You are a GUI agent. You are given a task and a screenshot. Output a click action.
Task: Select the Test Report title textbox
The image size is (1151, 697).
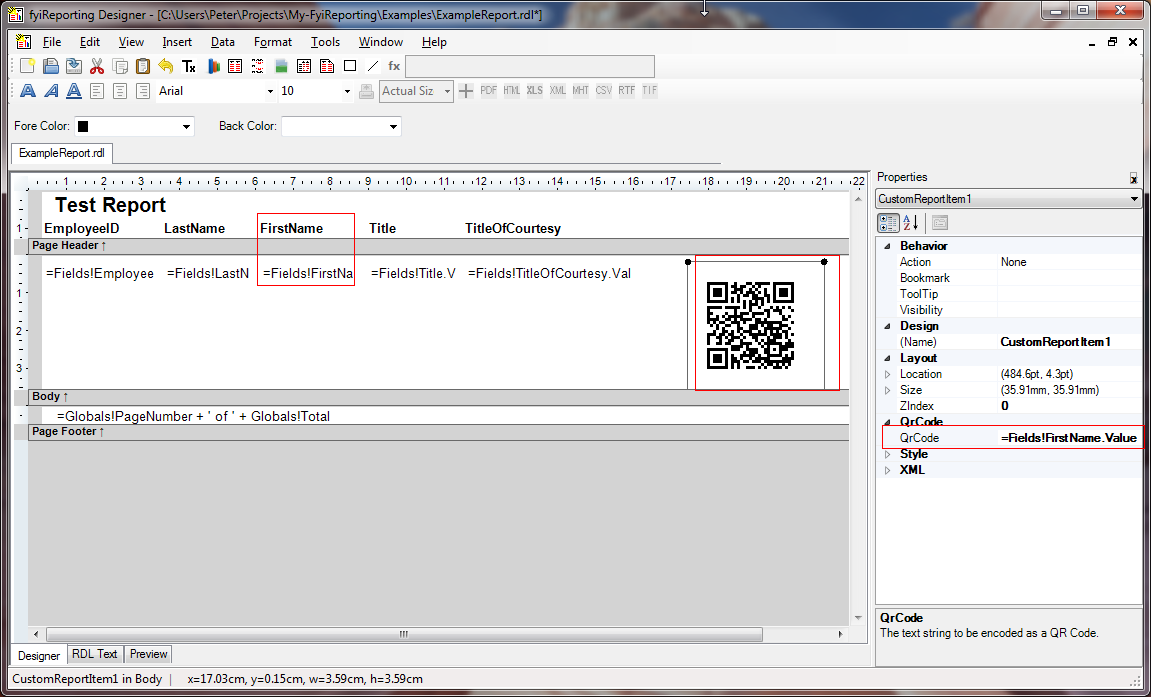click(111, 205)
